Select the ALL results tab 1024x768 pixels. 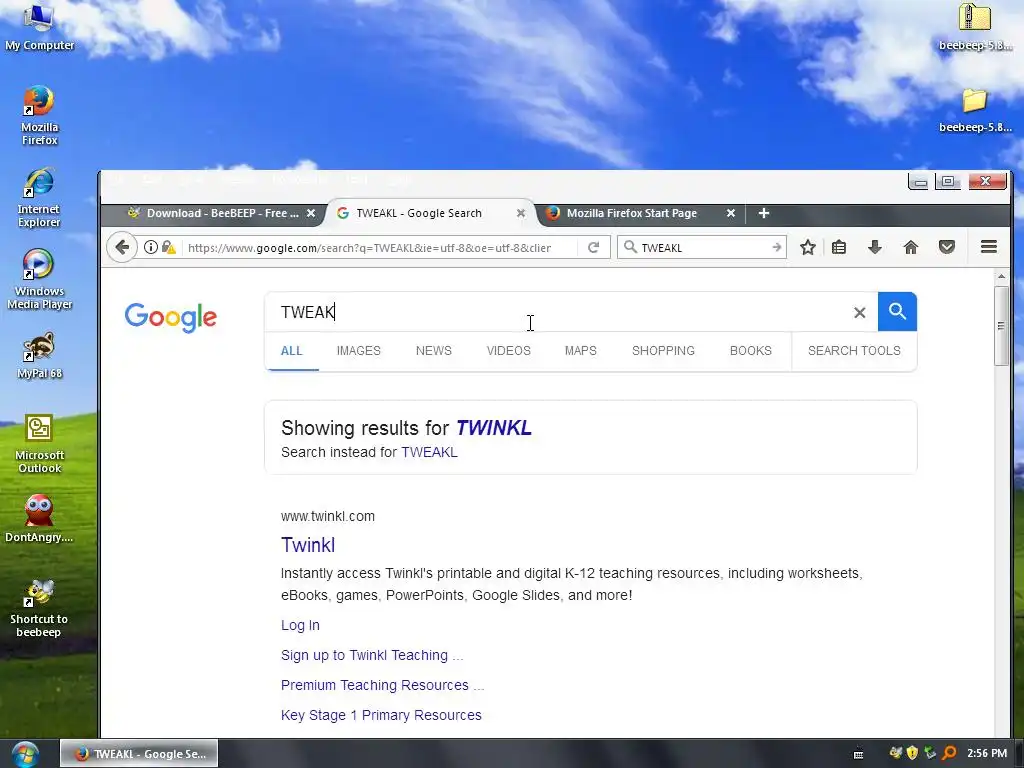pos(291,351)
